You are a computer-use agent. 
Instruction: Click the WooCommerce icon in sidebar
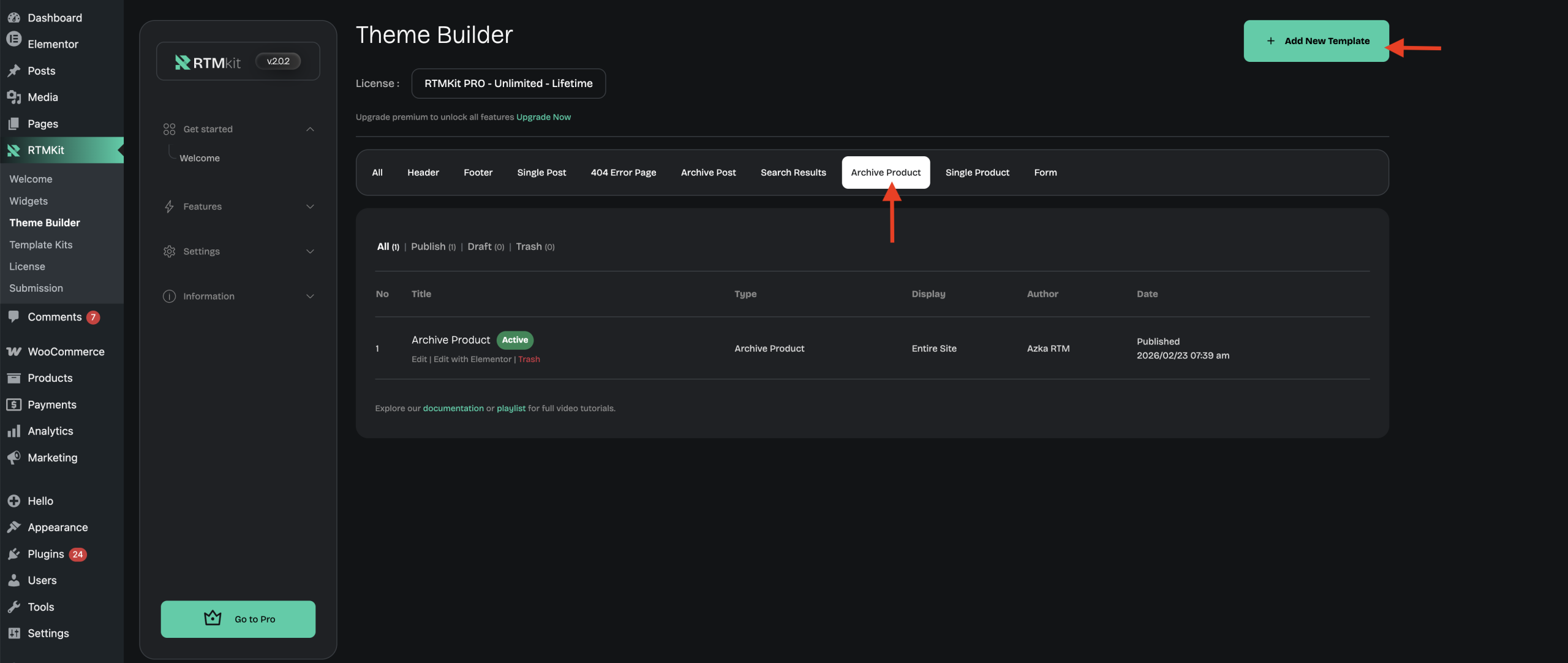[x=13, y=352]
